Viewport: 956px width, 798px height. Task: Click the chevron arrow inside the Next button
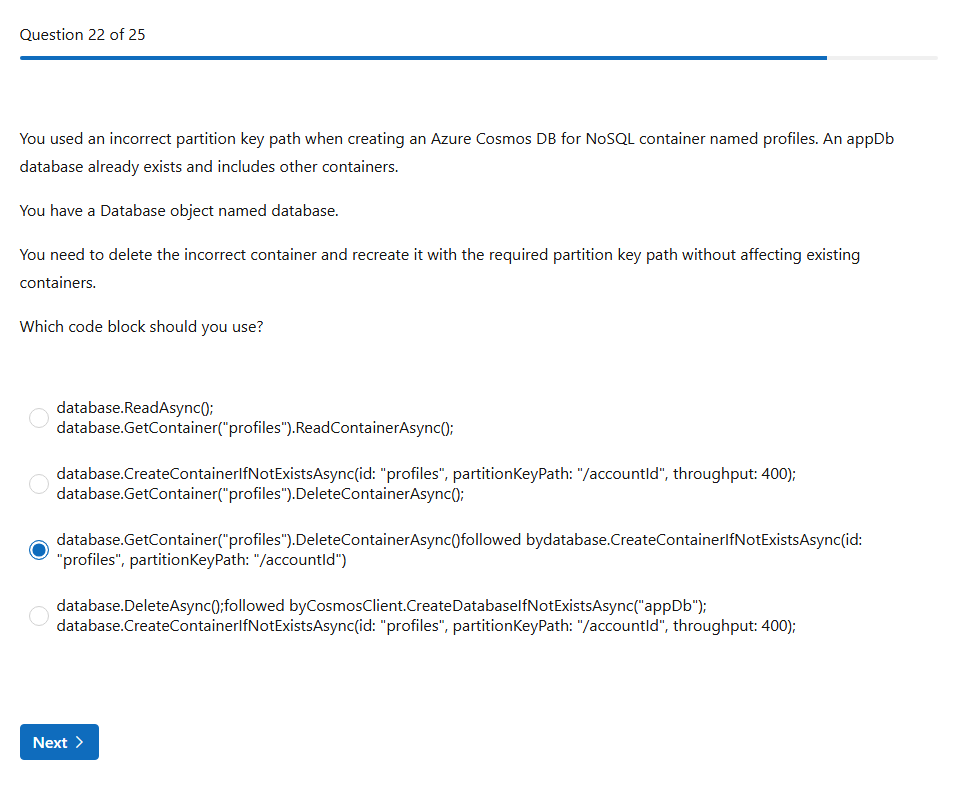click(x=80, y=742)
